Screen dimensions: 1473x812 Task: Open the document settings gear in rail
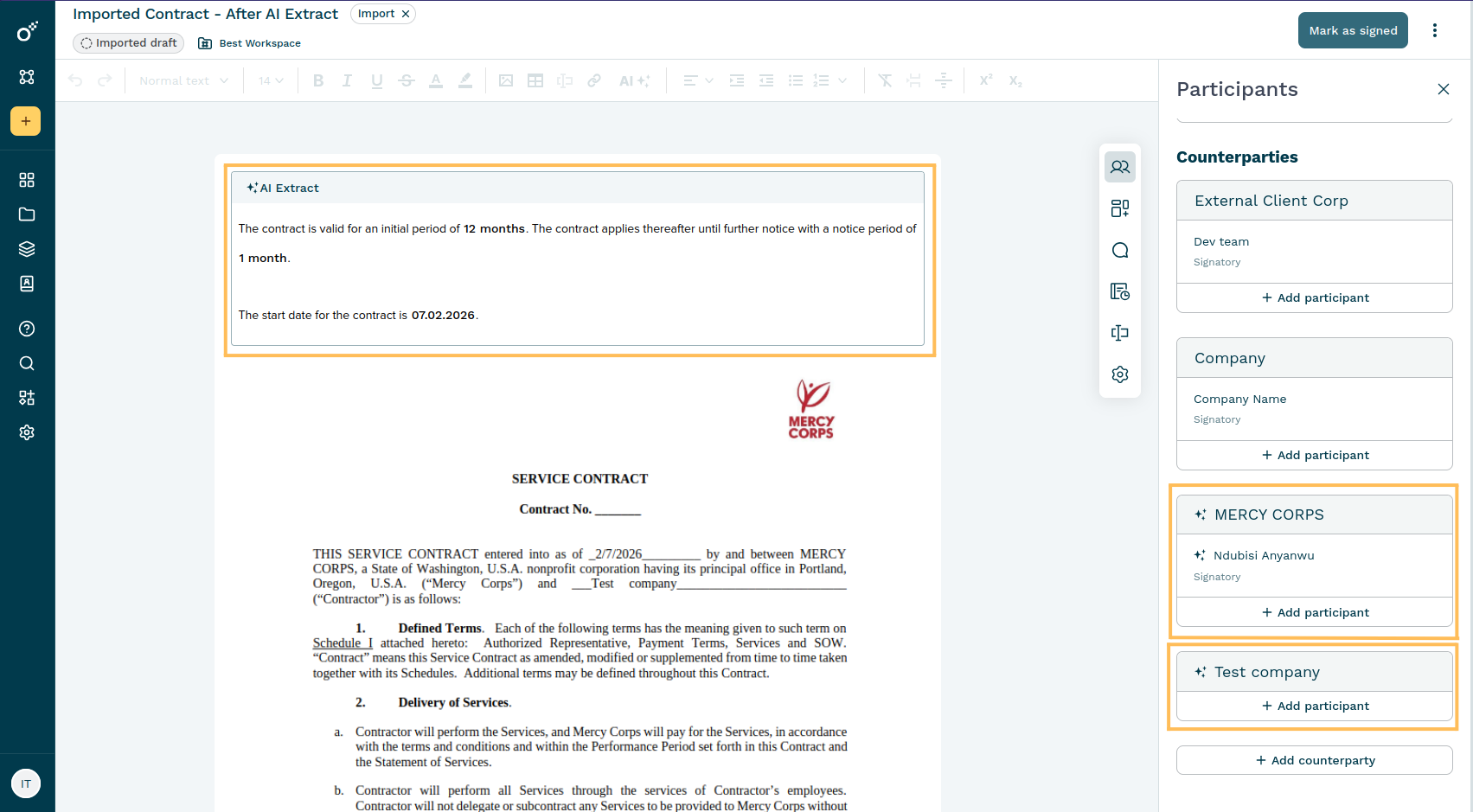pyautogui.click(x=1120, y=374)
